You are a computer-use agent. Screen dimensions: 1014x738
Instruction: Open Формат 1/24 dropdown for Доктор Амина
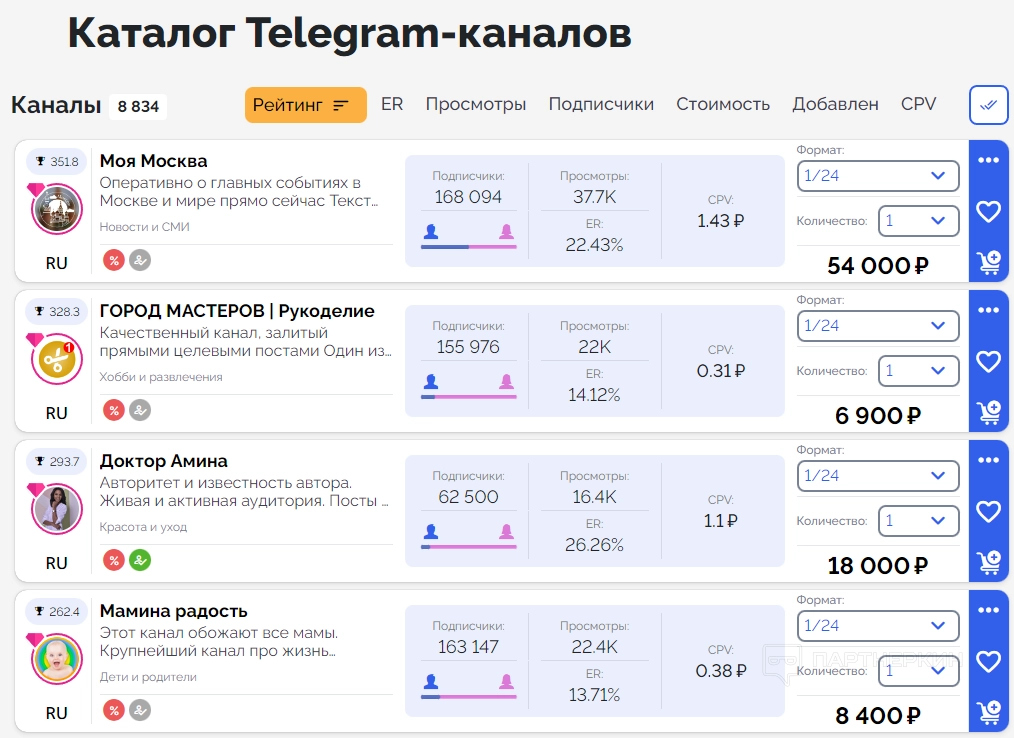(x=878, y=476)
